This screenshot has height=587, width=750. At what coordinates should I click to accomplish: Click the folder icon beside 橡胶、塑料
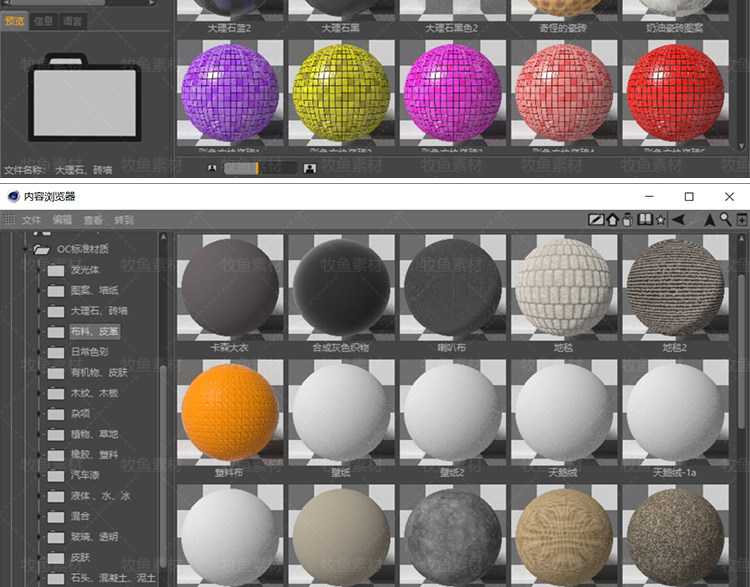pos(56,455)
